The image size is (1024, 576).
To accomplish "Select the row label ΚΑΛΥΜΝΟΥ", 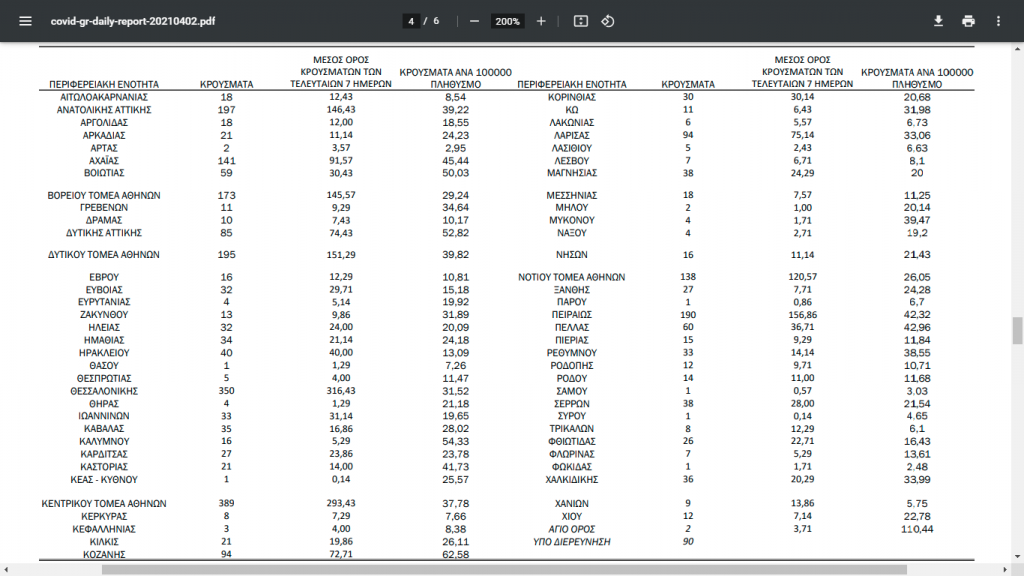I will point(104,441).
